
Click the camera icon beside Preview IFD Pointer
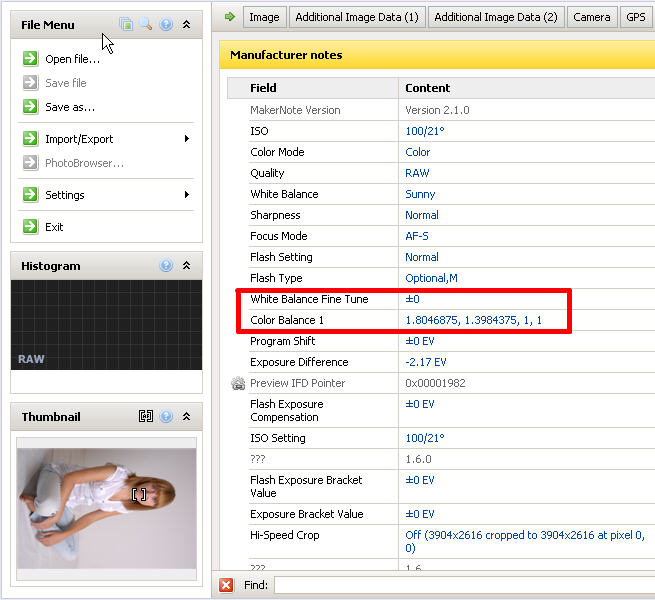[238, 383]
